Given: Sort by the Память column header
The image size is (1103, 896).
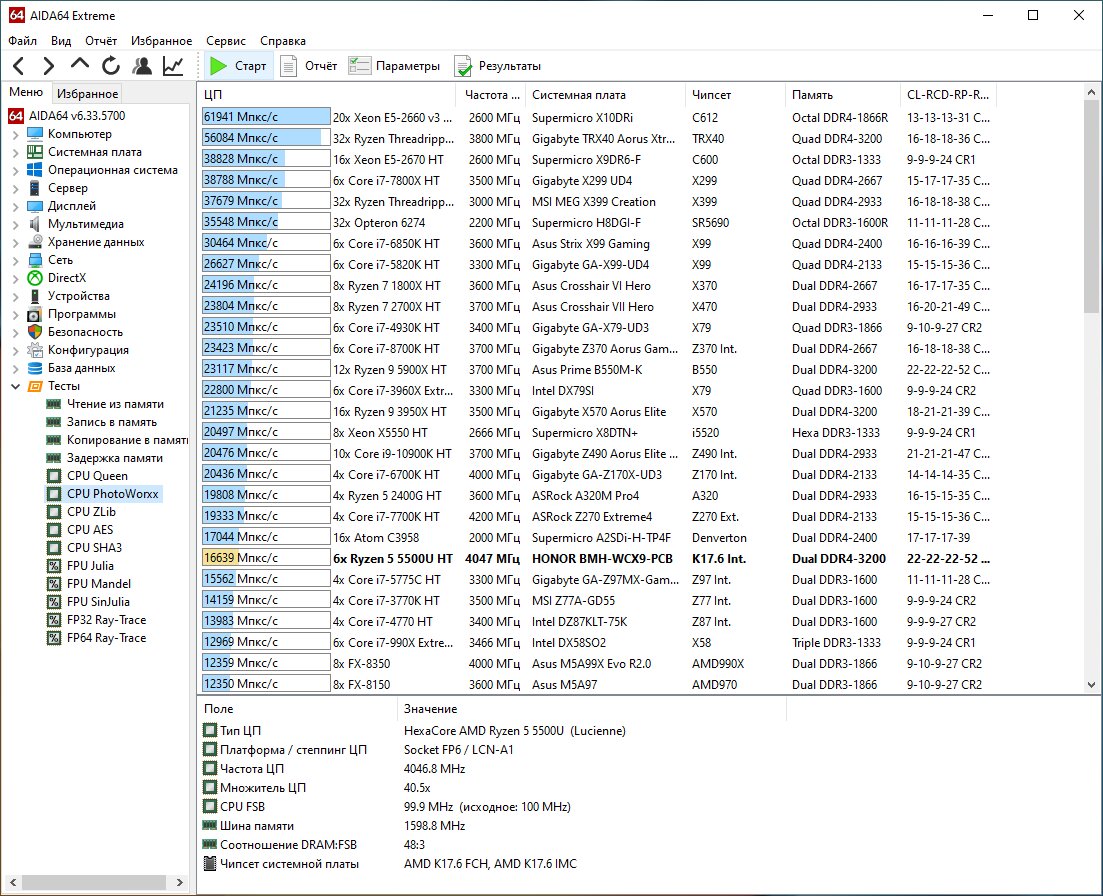Looking at the screenshot, I should point(842,95).
